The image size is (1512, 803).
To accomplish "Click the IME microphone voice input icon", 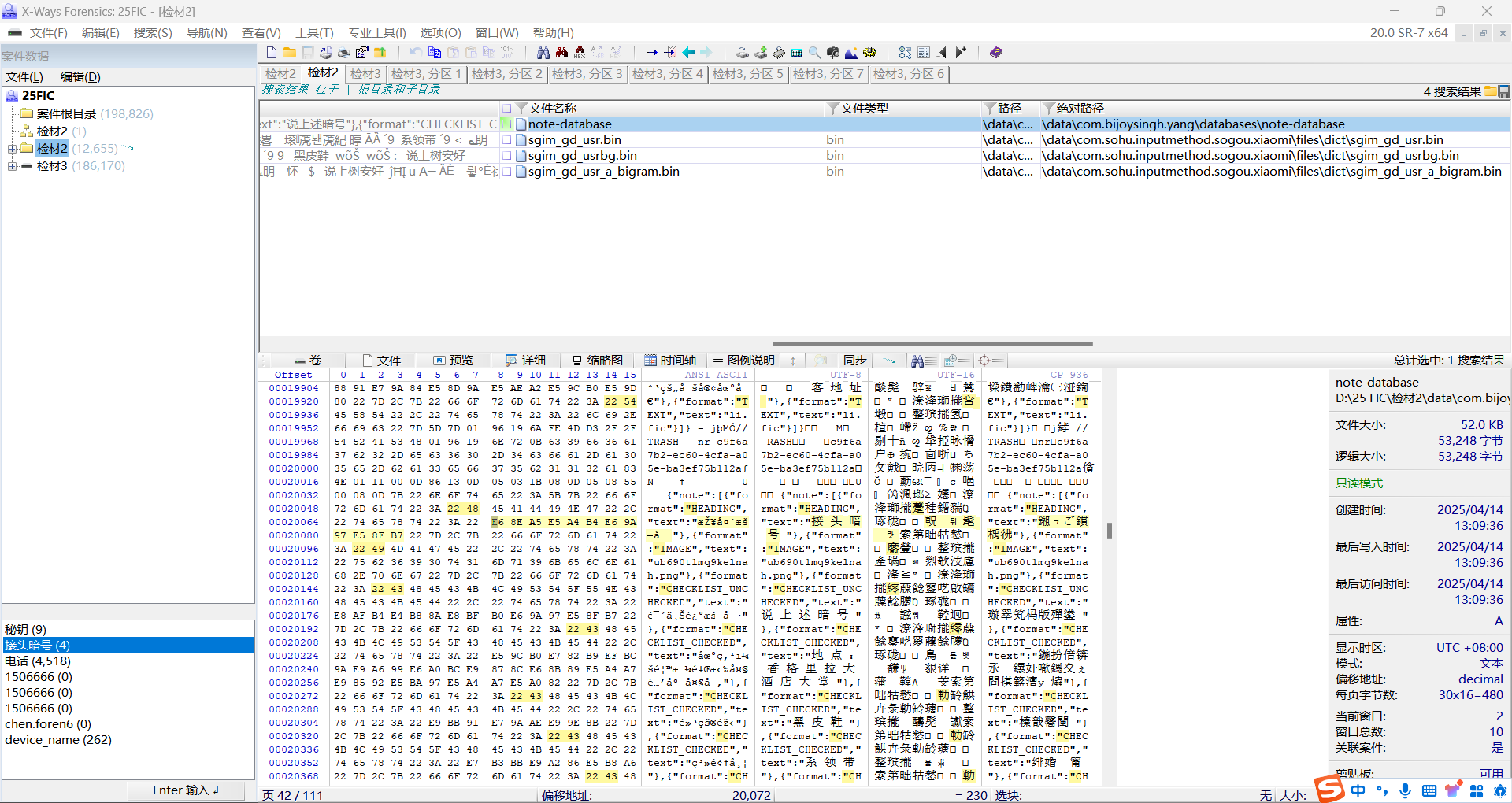I will point(1405,790).
